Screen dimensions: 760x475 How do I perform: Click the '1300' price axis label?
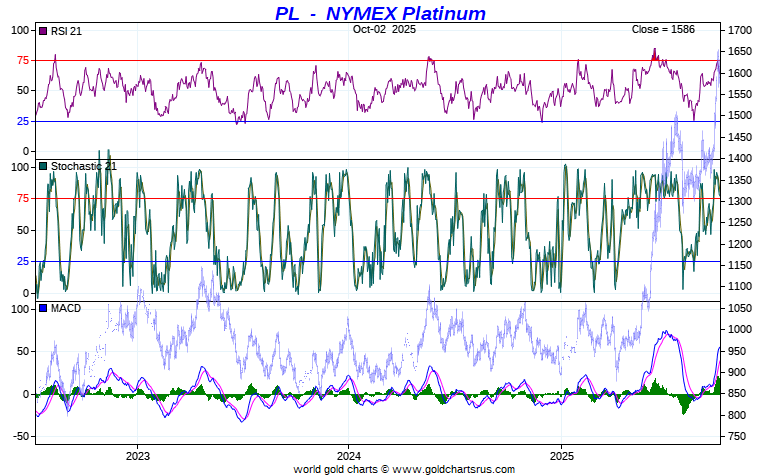(740, 201)
